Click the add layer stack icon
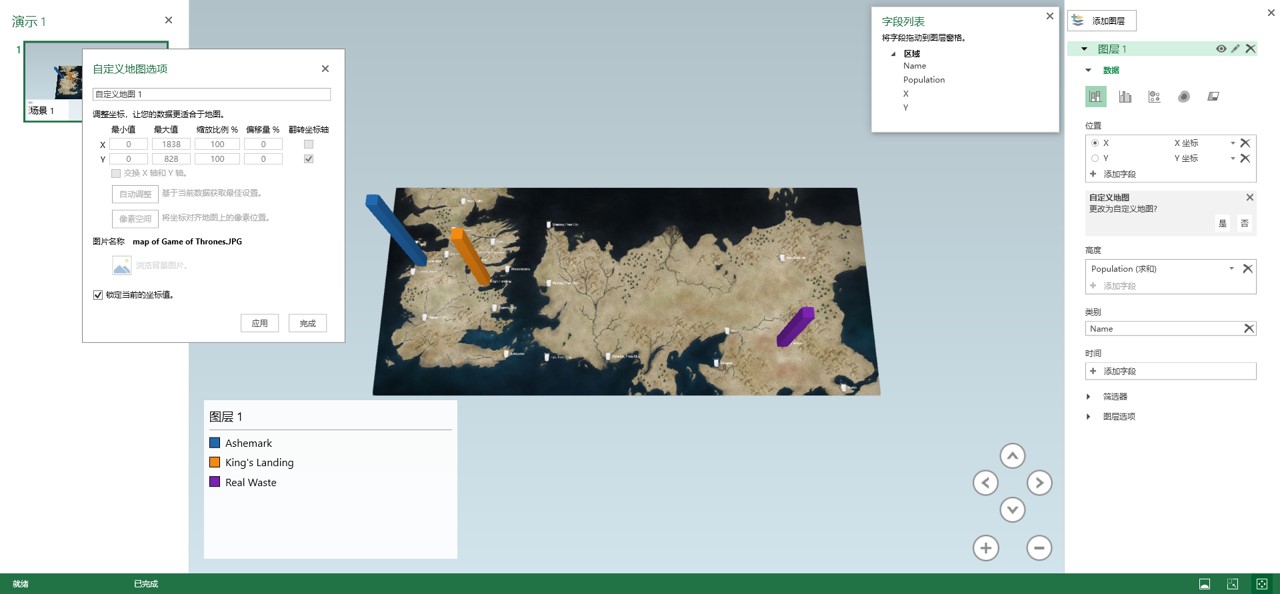Image resolution: width=1280 pixels, height=594 pixels. pyautogui.click(x=1078, y=20)
